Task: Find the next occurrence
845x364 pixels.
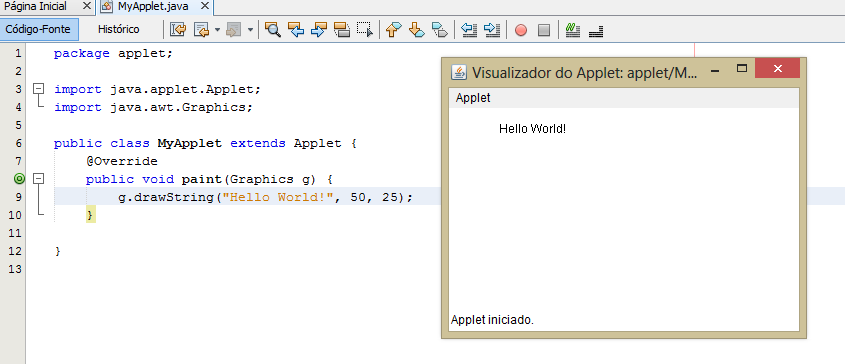Action: (x=319, y=30)
